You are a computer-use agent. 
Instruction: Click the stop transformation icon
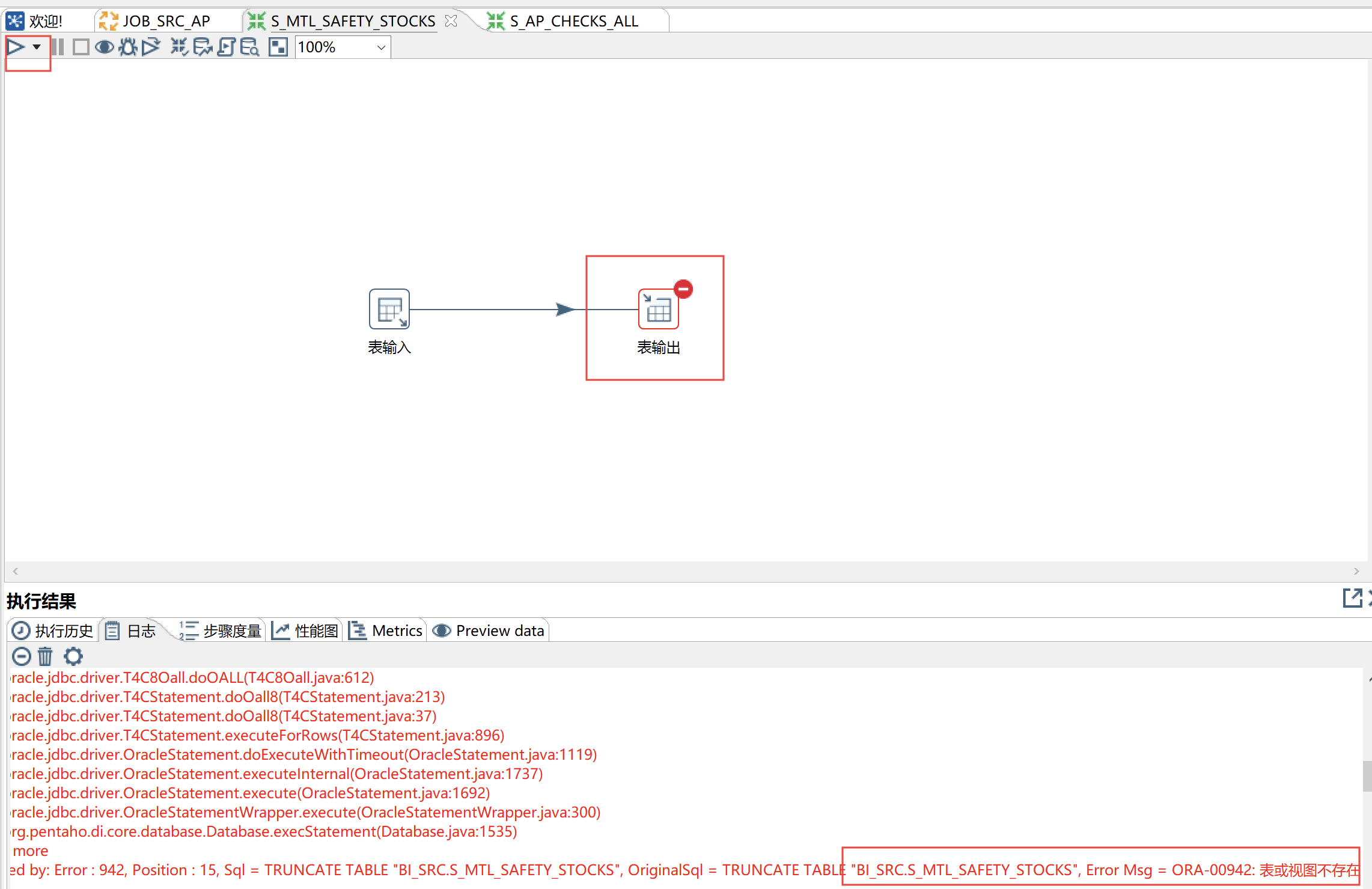click(x=81, y=47)
